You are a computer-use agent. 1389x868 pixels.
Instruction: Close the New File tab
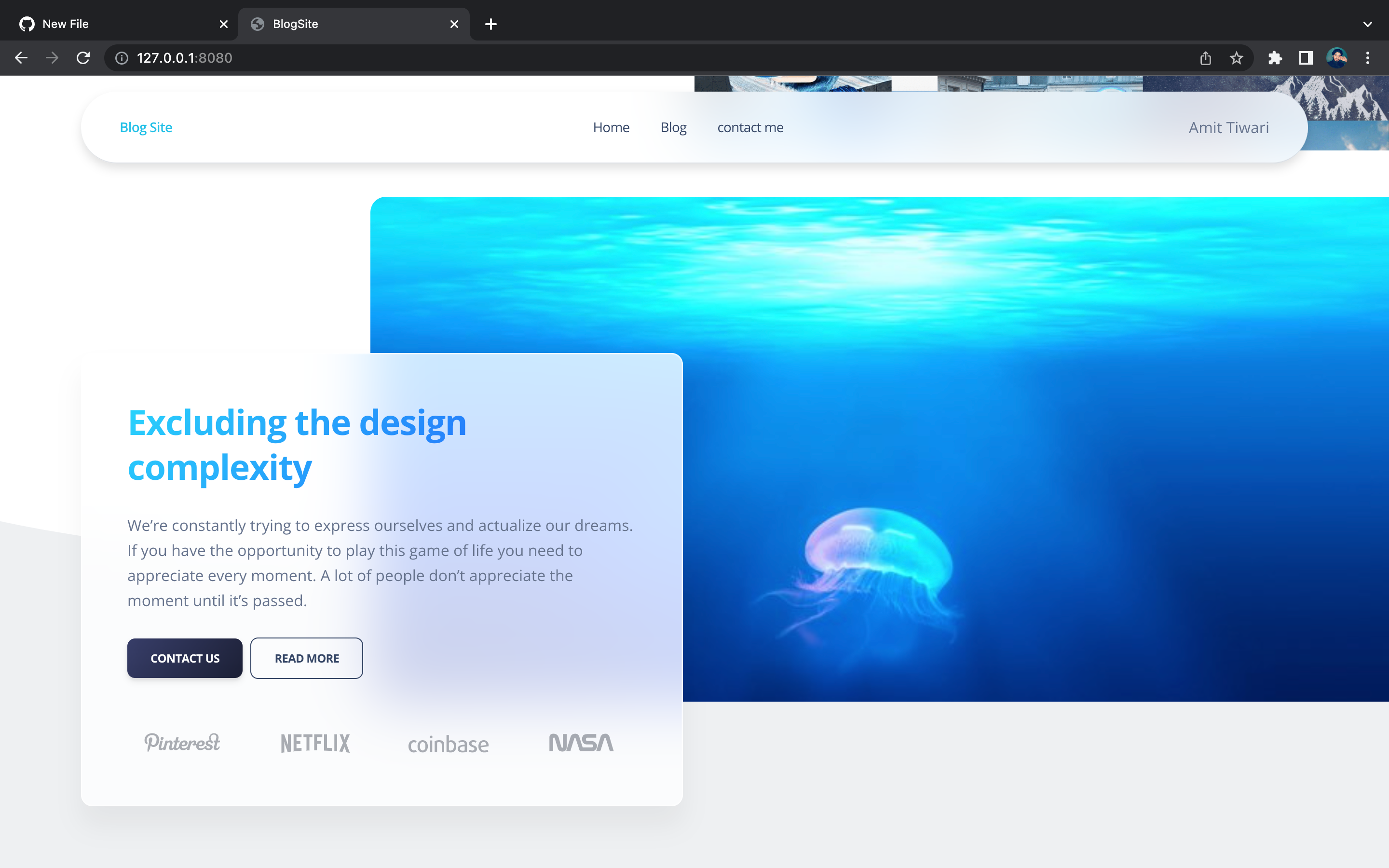[x=224, y=24]
